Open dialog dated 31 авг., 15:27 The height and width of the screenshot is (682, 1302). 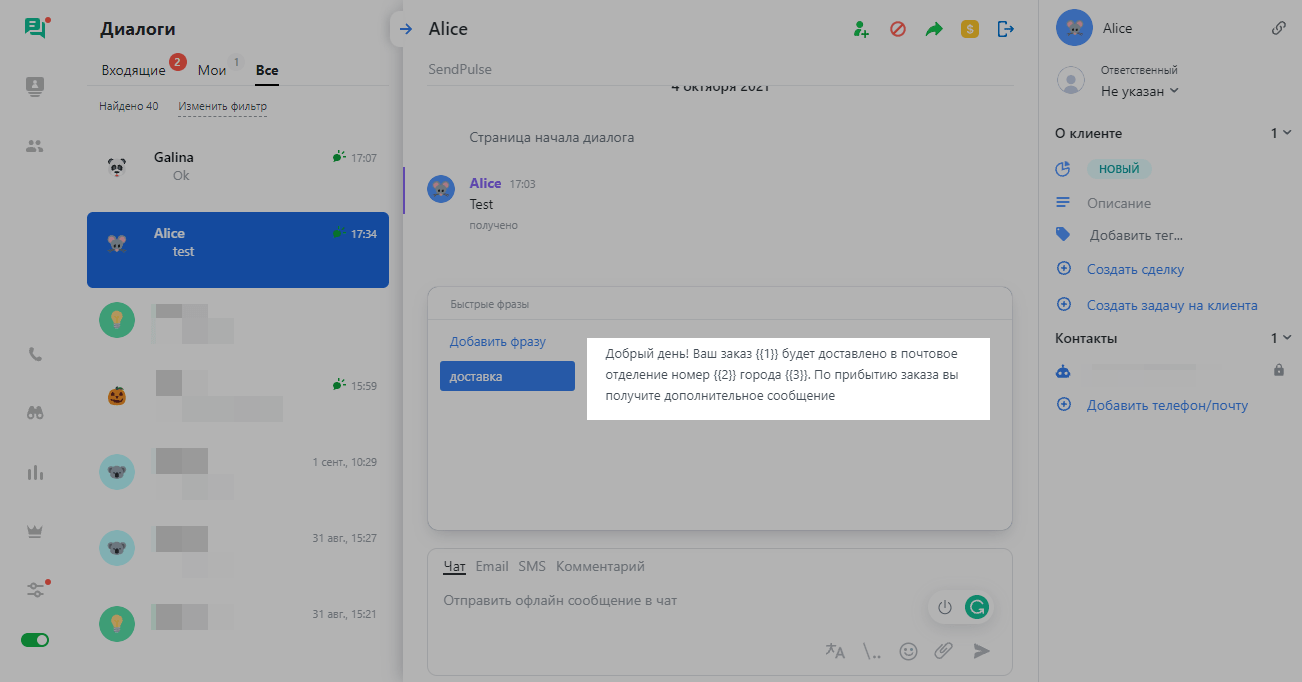(x=238, y=547)
